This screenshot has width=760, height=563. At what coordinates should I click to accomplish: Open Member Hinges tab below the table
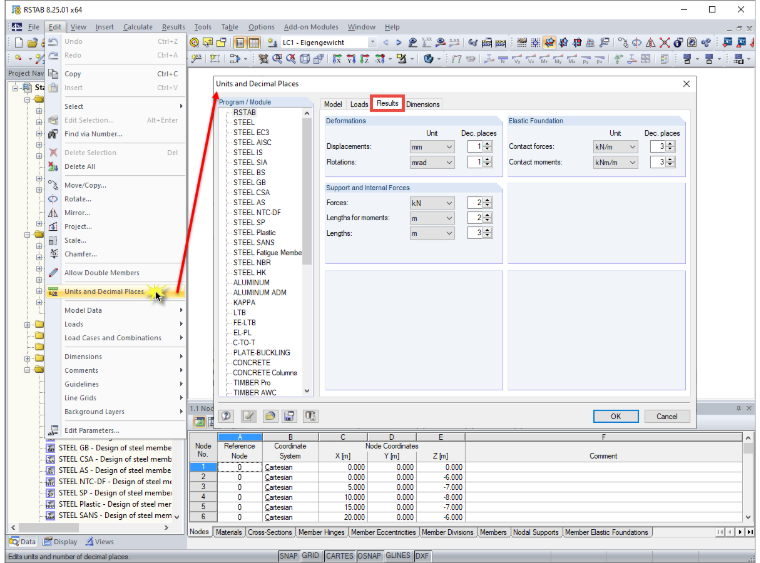coord(321,532)
